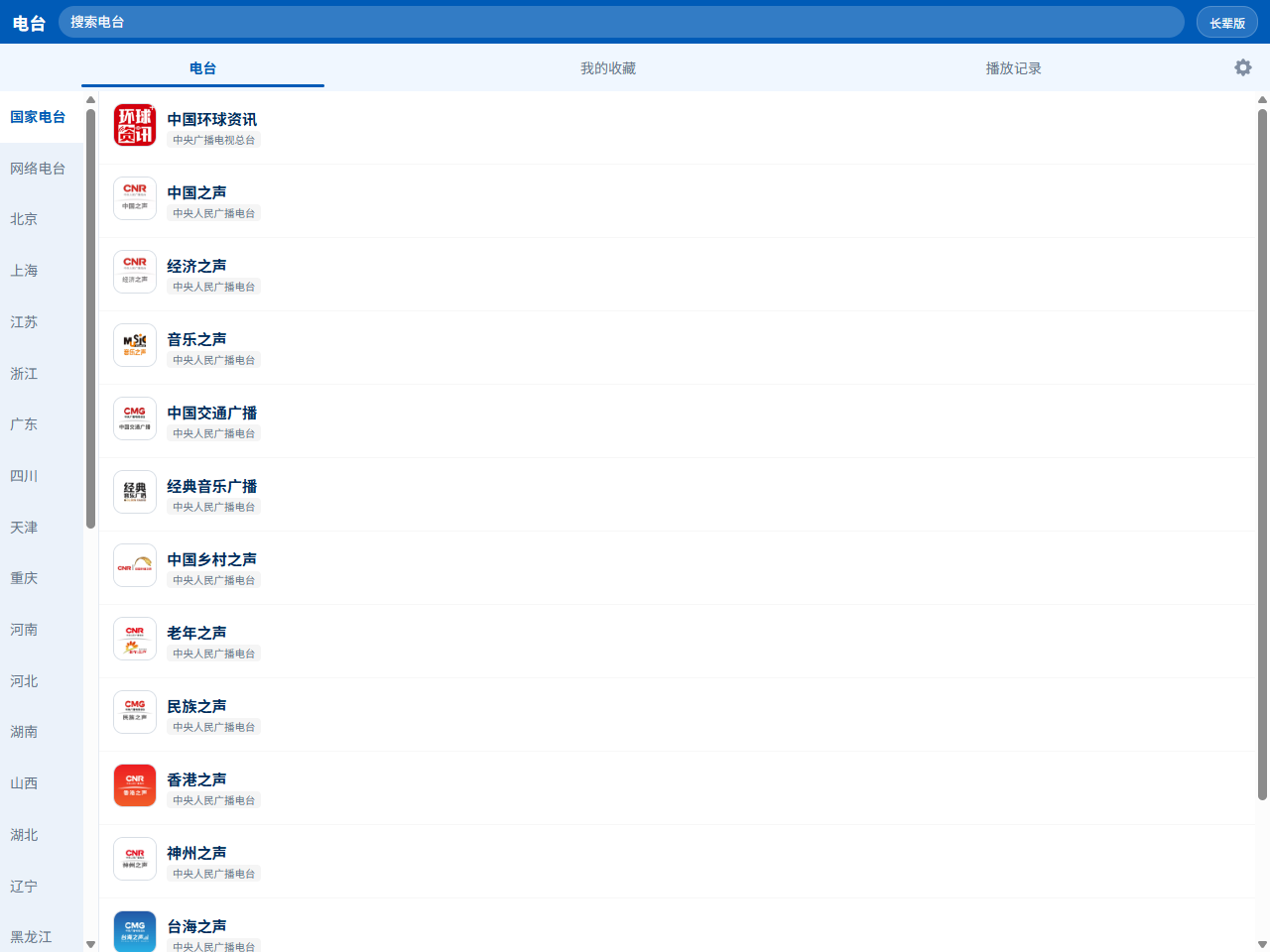Image resolution: width=1270 pixels, height=952 pixels.
Task: Select 四川 region in sidebar
Action: click(42, 476)
